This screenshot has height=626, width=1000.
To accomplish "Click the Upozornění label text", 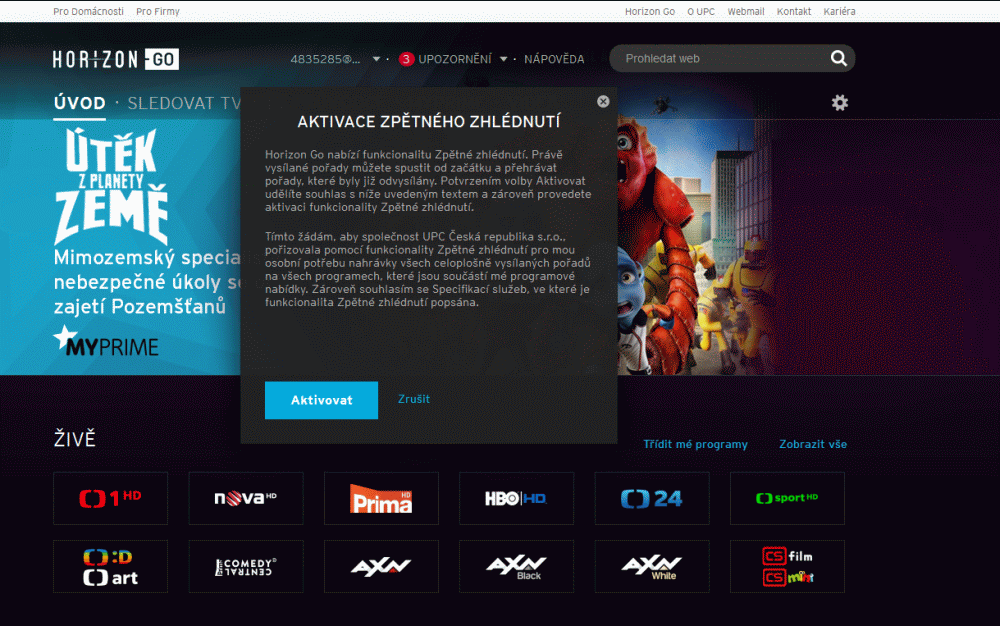I will (x=455, y=59).
